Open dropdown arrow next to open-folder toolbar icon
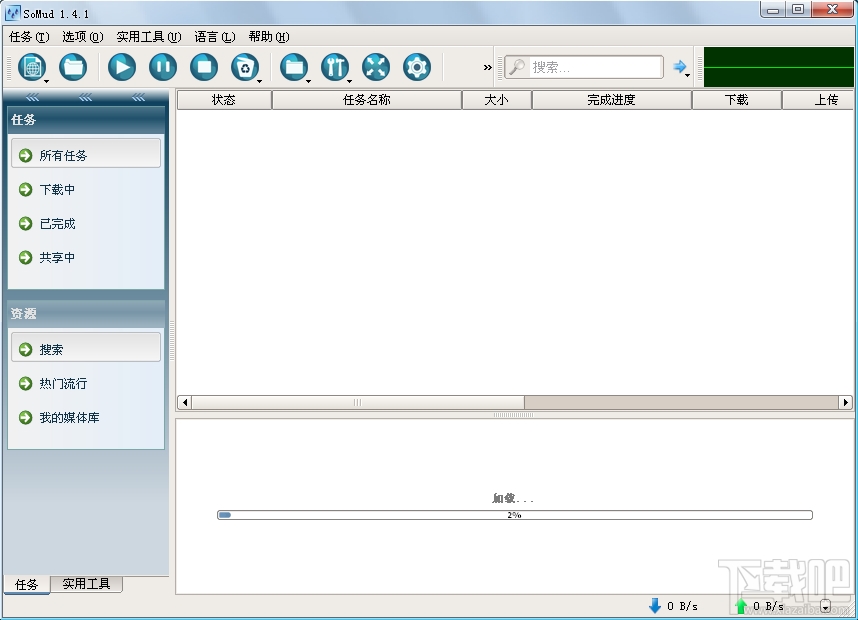 [x=309, y=82]
